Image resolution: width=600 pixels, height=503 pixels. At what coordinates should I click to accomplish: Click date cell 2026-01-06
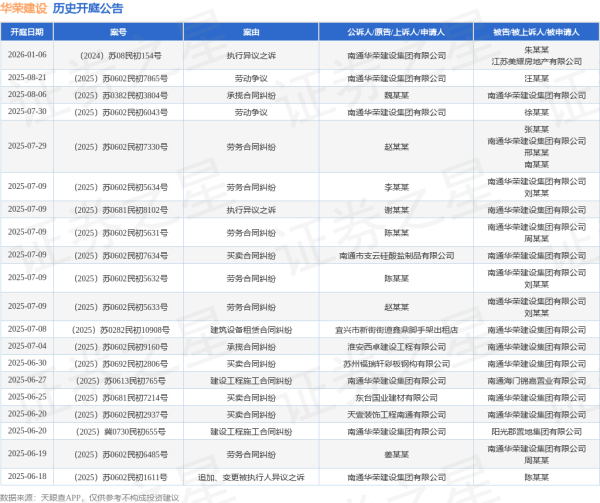tap(27, 55)
